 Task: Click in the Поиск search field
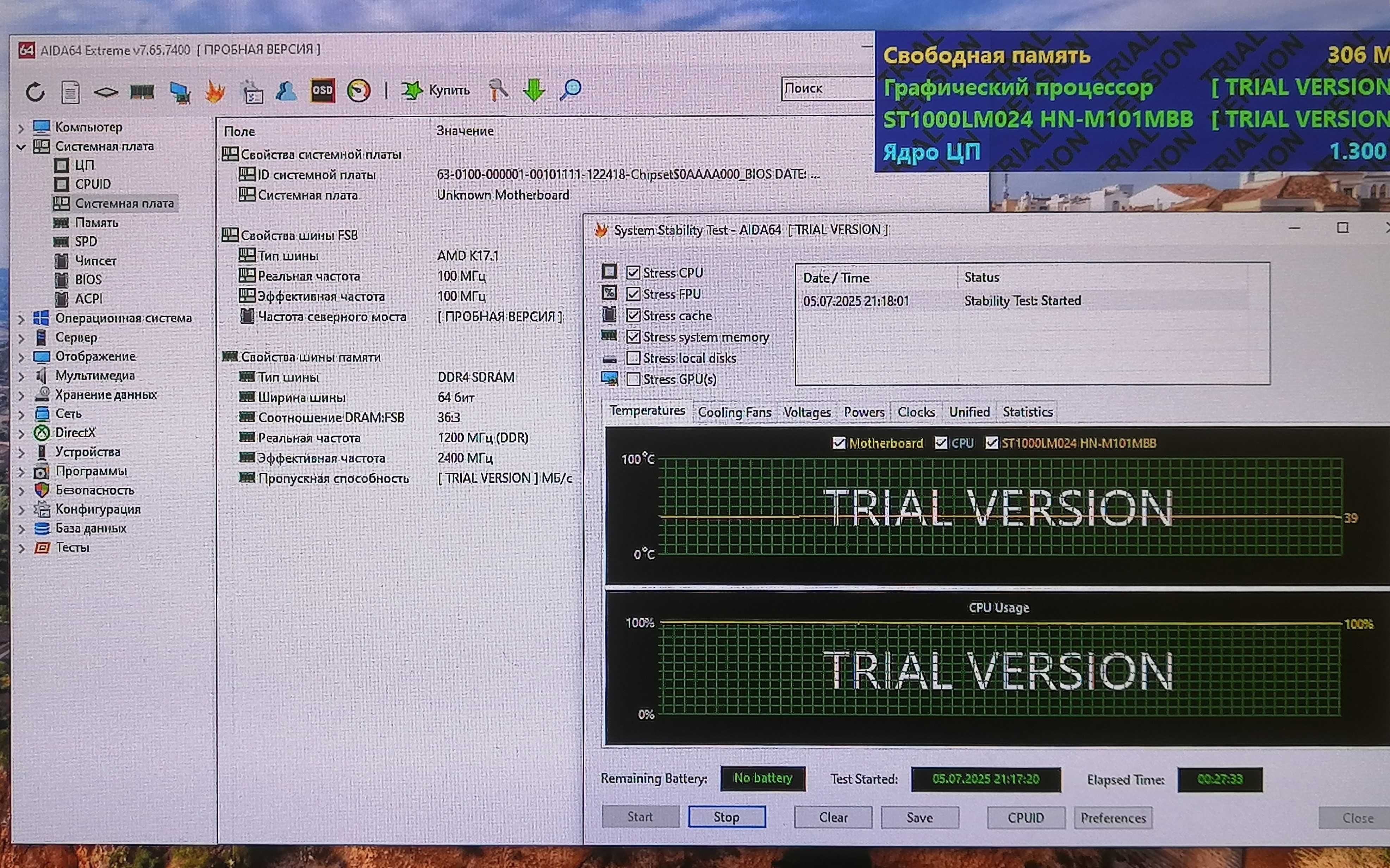[x=827, y=88]
